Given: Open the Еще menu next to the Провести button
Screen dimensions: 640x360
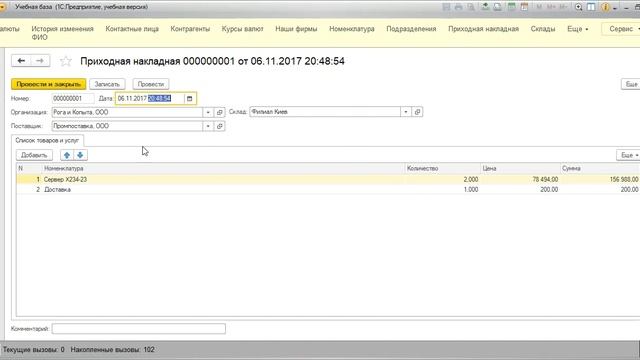Looking at the screenshot, I should (631, 84).
